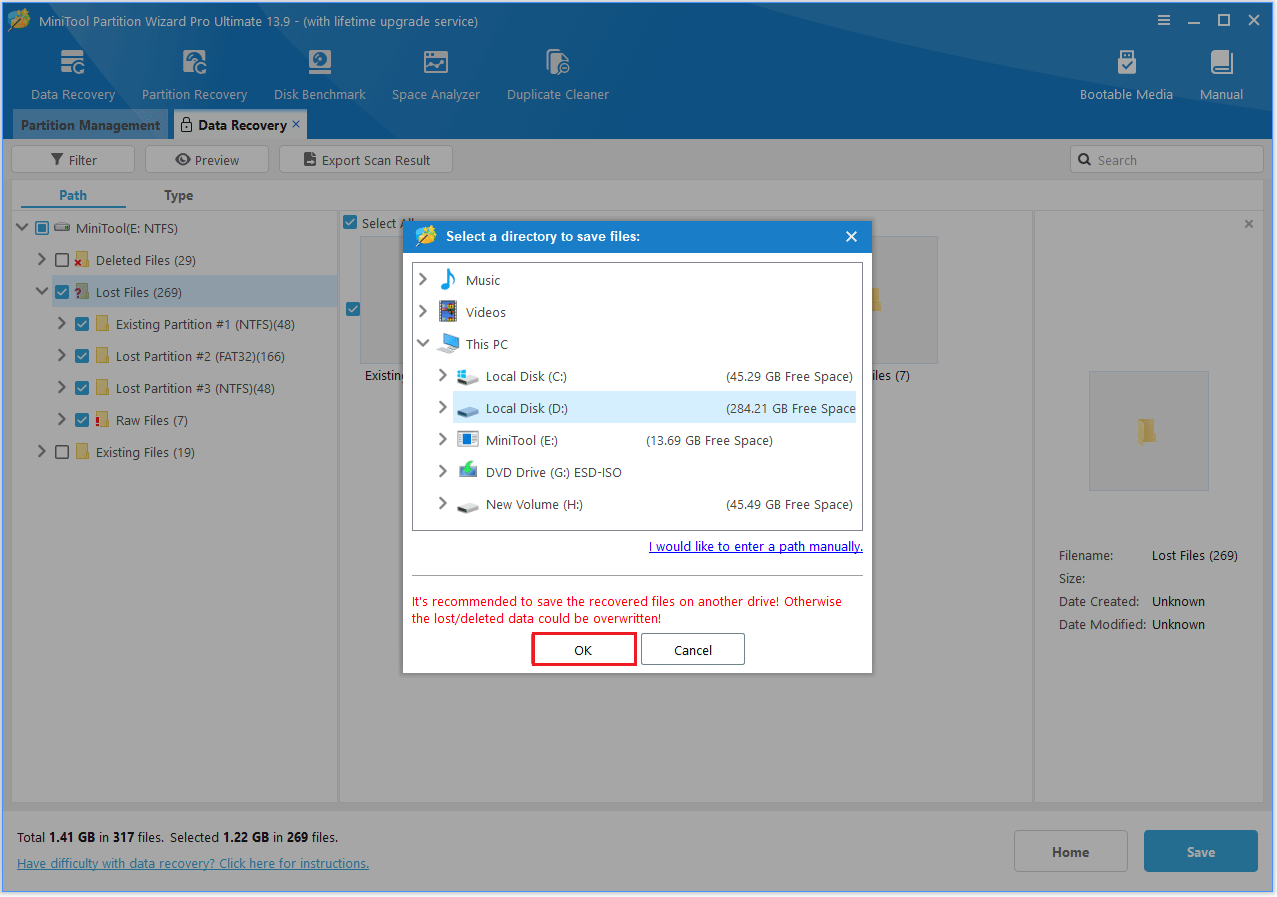The height and width of the screenshot is (897, 1277).
Task: Select the Local Disk (D:) row
Action: pyautogui.click(x=654, y=408)
